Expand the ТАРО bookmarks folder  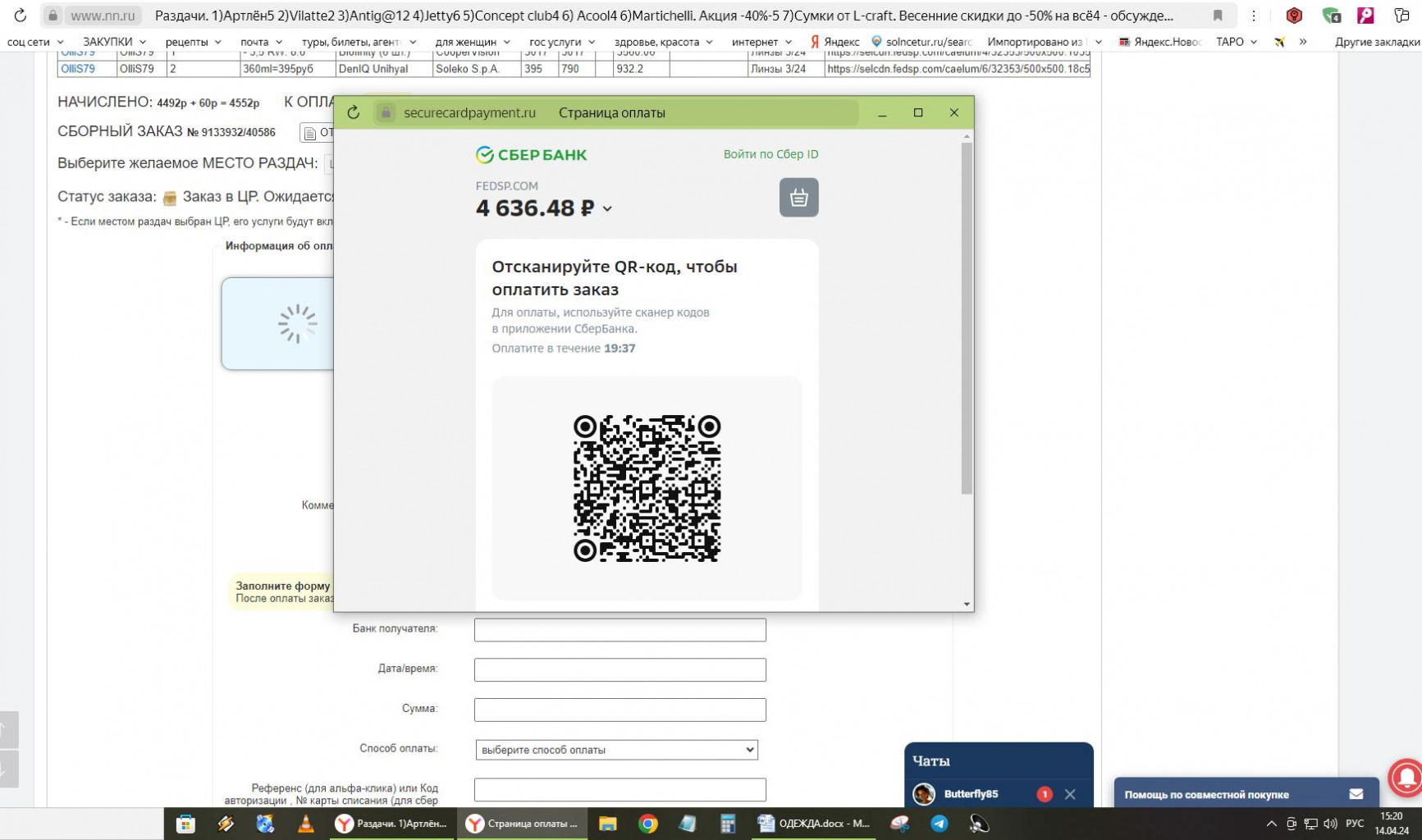pyautogui.click(x=1236, y=42)
